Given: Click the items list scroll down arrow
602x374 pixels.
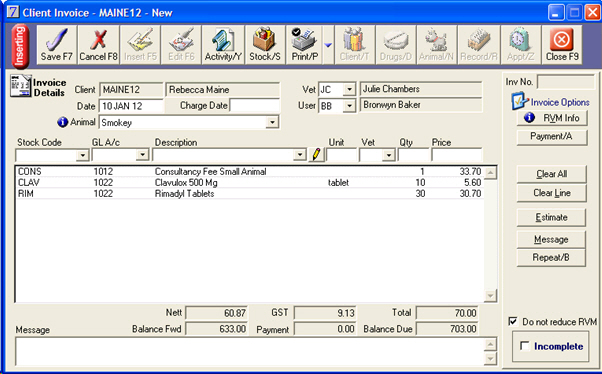Looking at the screenshot, I should coord(490,296).
